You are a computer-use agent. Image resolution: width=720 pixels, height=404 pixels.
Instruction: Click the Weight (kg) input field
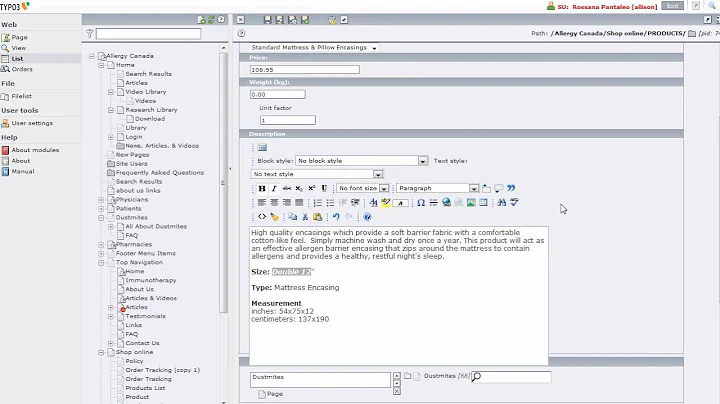[x=277, y=95]
